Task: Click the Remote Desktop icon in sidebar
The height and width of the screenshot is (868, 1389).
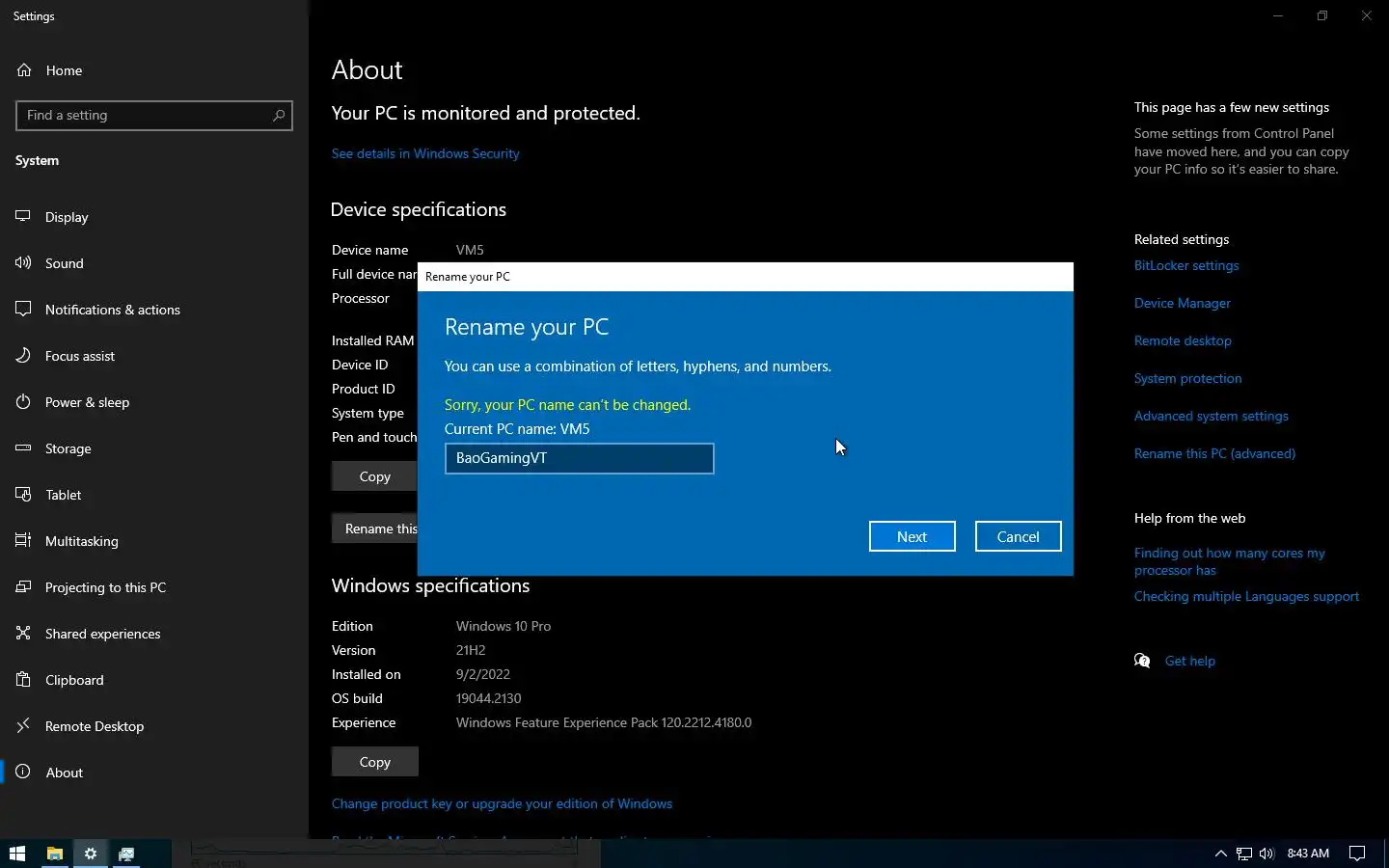Action: 23,726
